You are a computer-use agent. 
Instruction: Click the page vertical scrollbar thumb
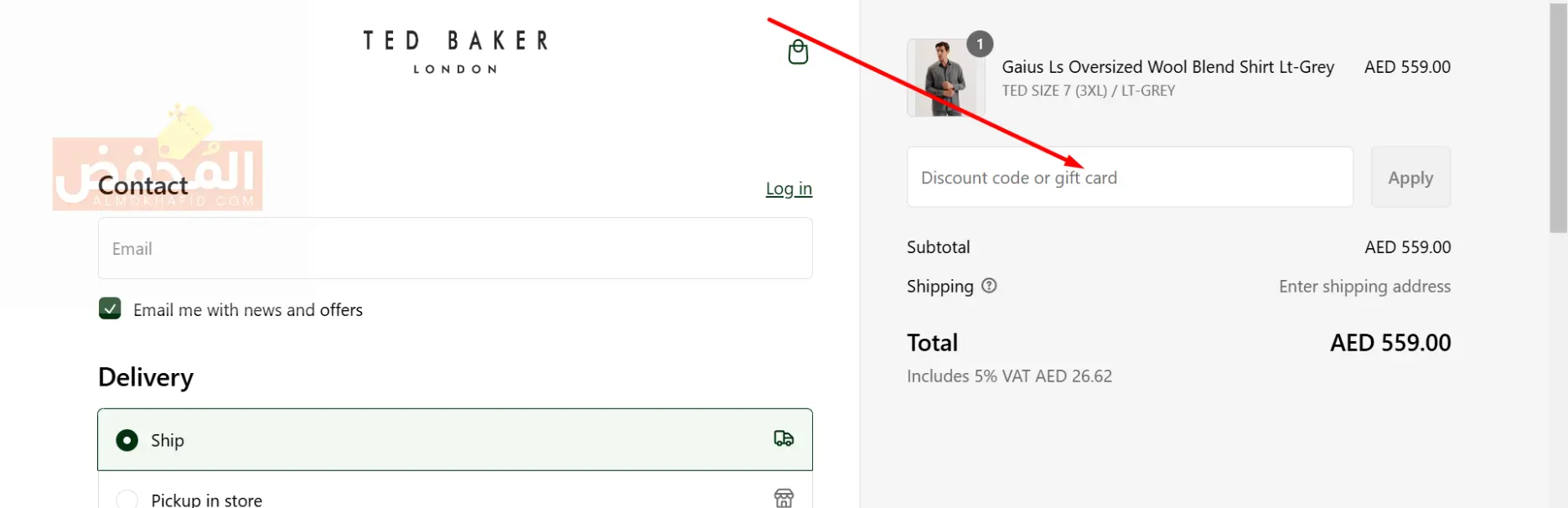[1558, 117]
